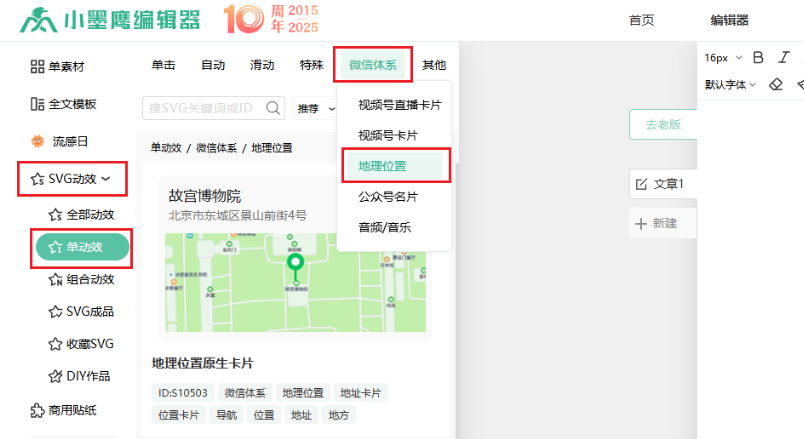Open 收藏SVG in the sidebar

(81, 344)
